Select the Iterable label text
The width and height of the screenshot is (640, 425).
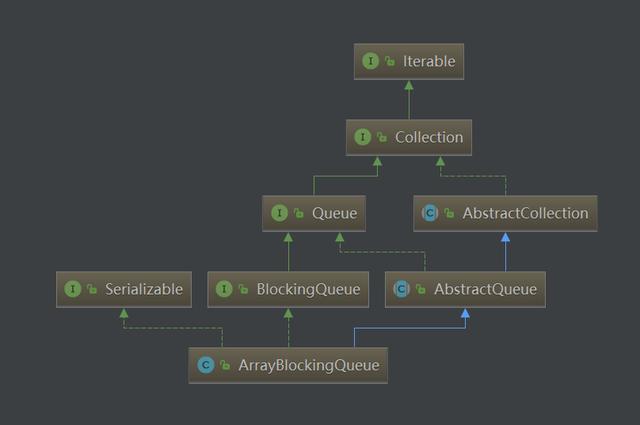tap(427, 62)
